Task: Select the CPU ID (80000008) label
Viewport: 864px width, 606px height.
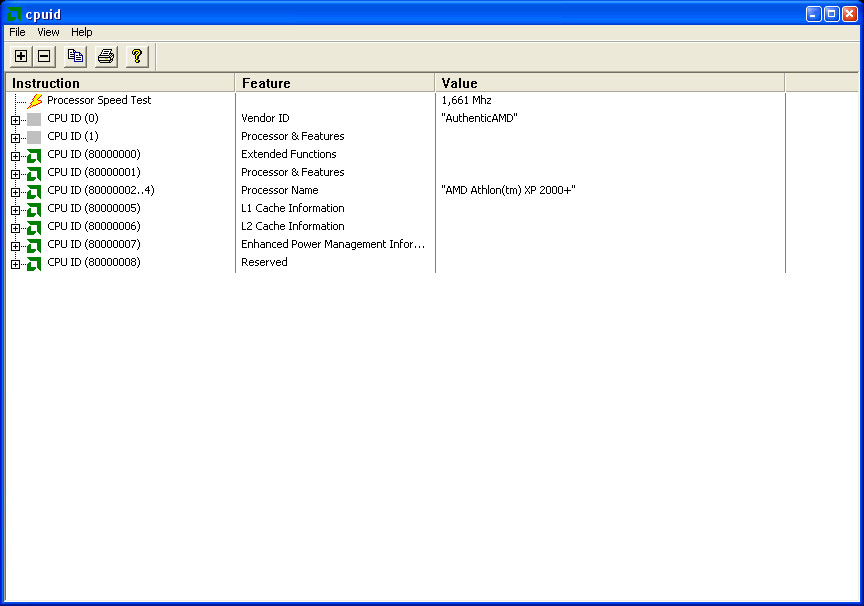Action: click(94, 262)
